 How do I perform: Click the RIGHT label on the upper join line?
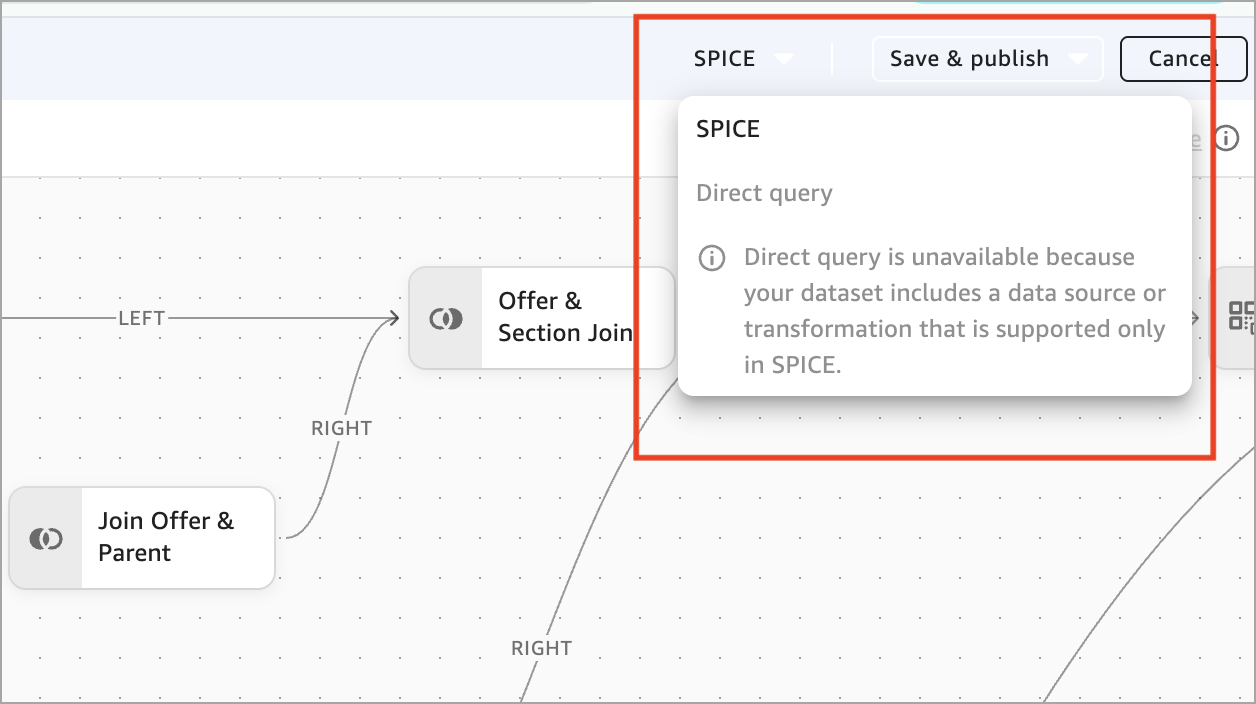tap(340, 427)
